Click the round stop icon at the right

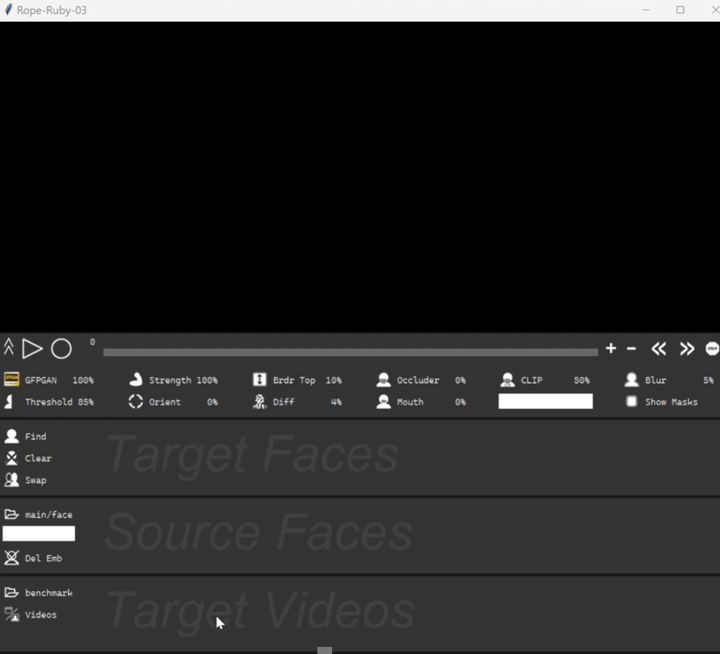(x=712, y=349)
